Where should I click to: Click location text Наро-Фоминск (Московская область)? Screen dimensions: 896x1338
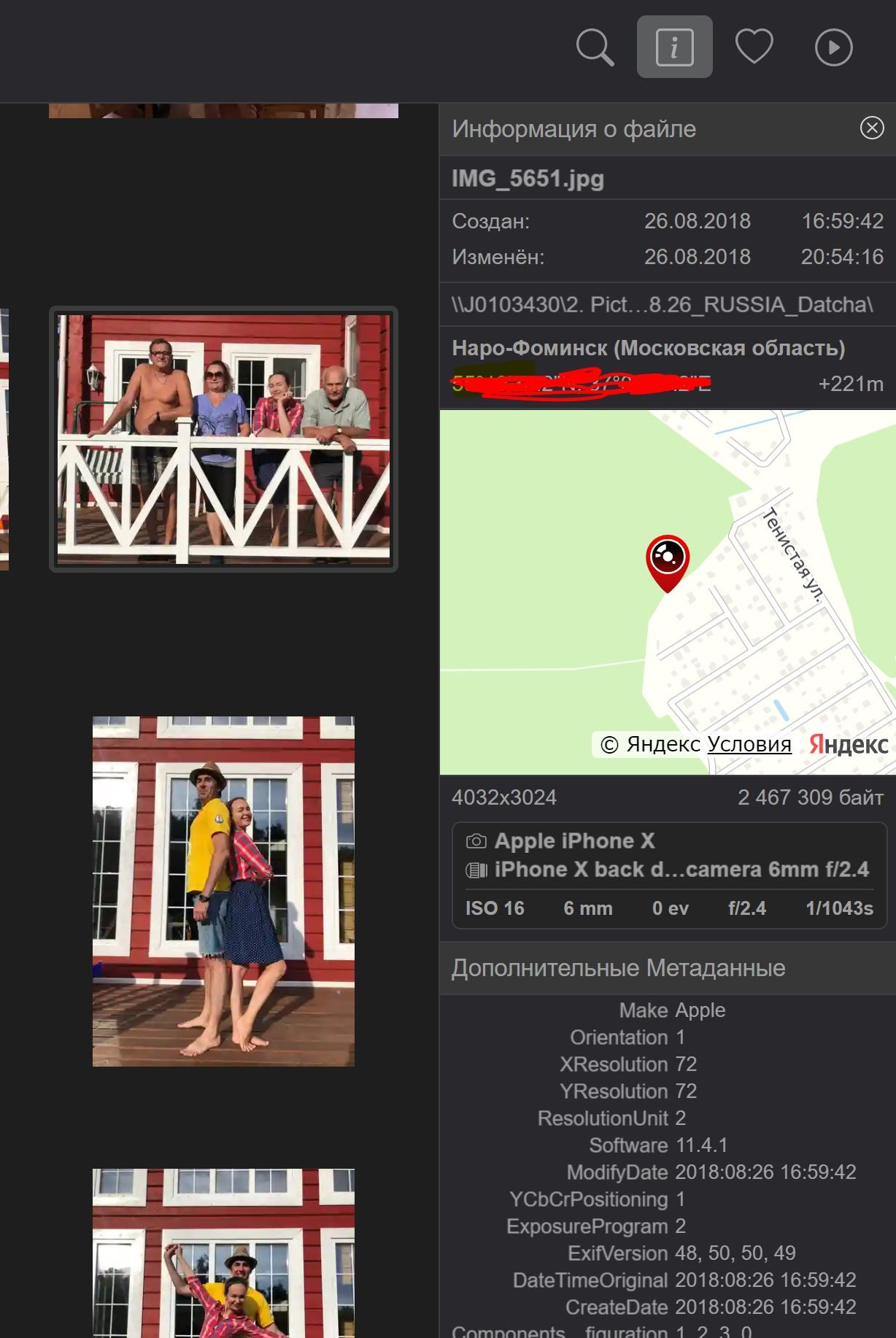(649, 348)
